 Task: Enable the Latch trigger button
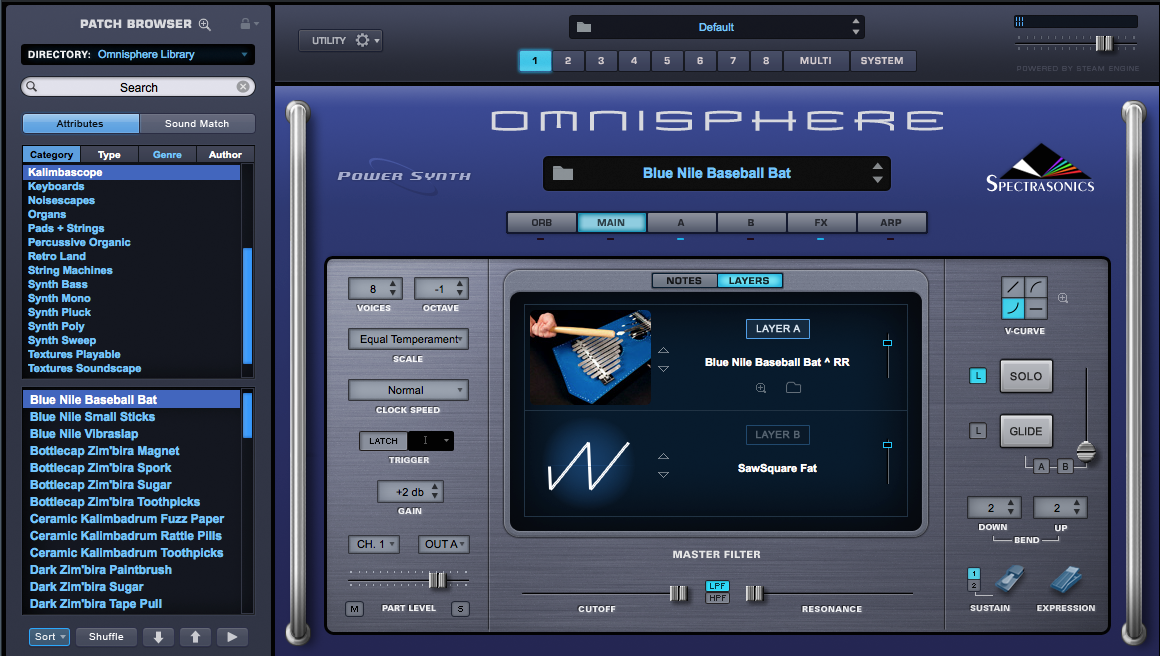[383, 441]
